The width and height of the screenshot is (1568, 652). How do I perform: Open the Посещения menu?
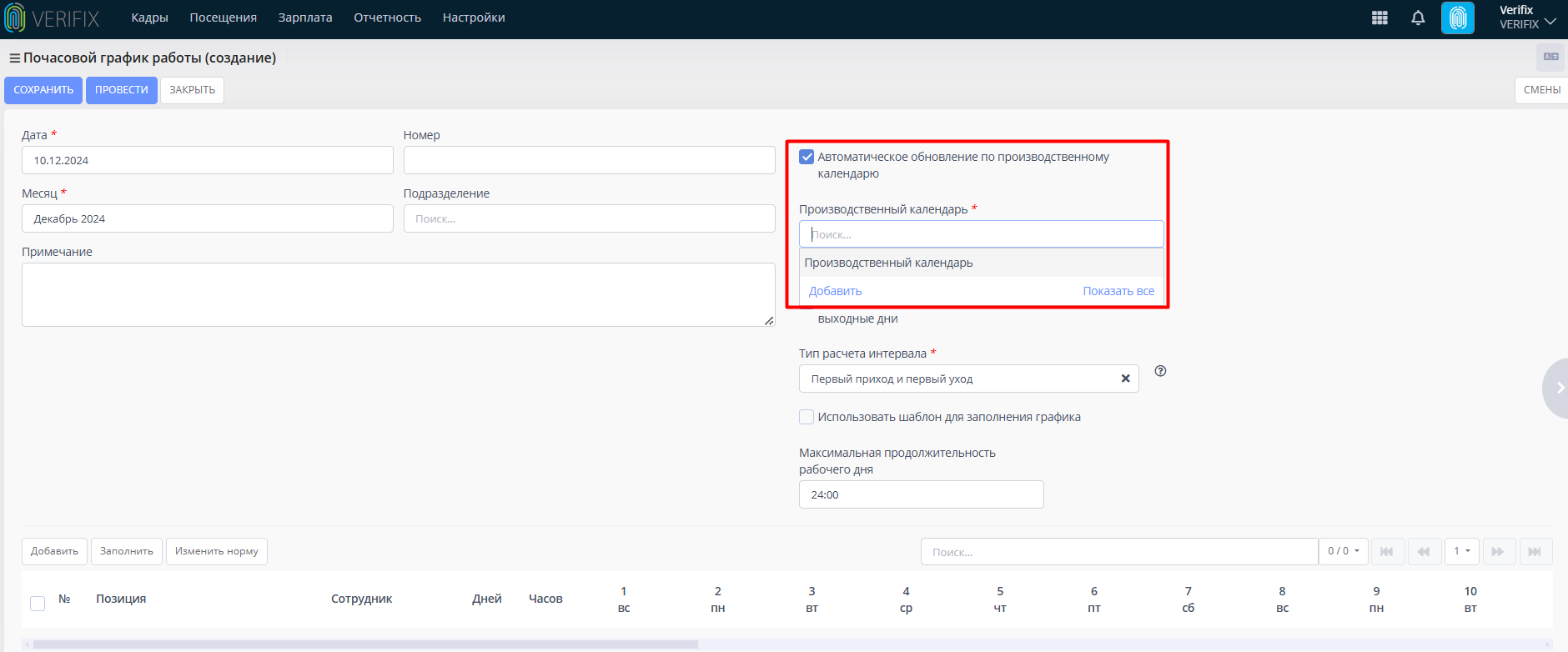(223, 18)
